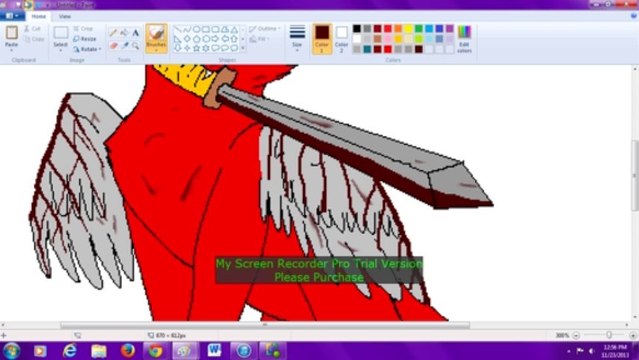Open Microsoft Word from the taskbar

tap(214, 351)
